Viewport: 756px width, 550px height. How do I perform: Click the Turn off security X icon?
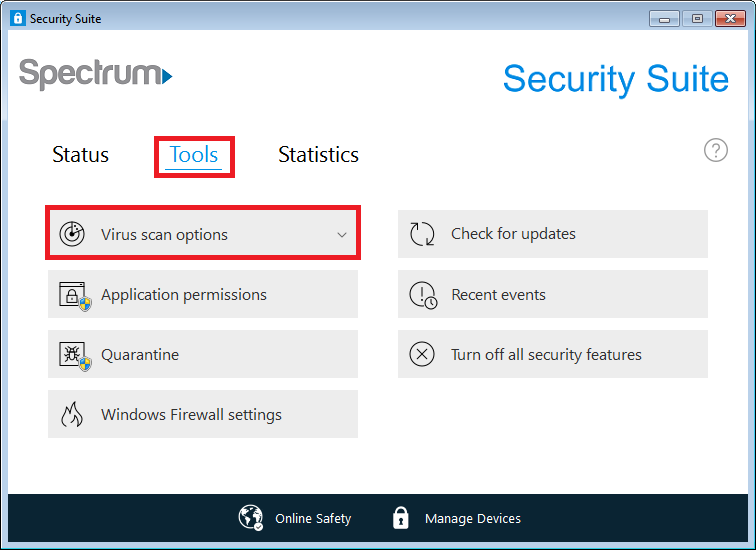(422, 354)
